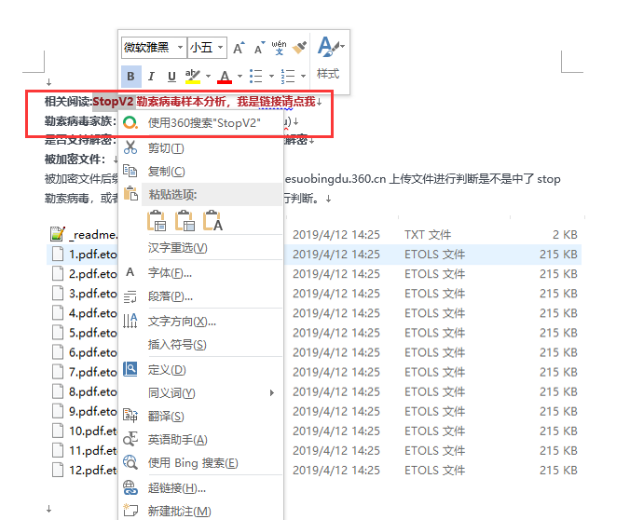Screen dimensions: 633x520
Task: Click the hyperlink chain icon
Action: pos(130,488)
